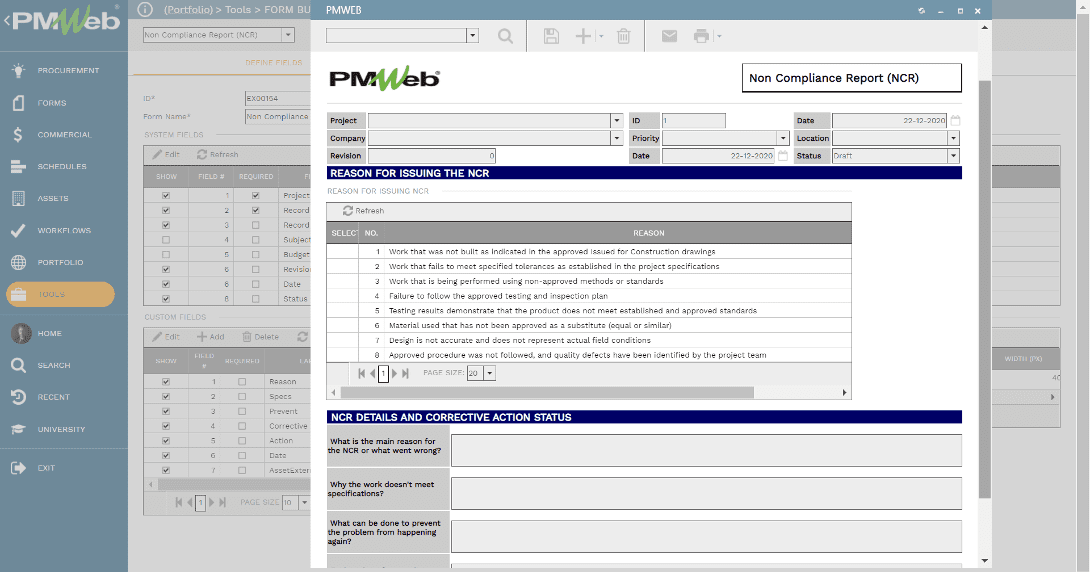This screenshot has height=572, width=1091.
Task: Open Workflows in the sidebar
Action: (64, 230)
